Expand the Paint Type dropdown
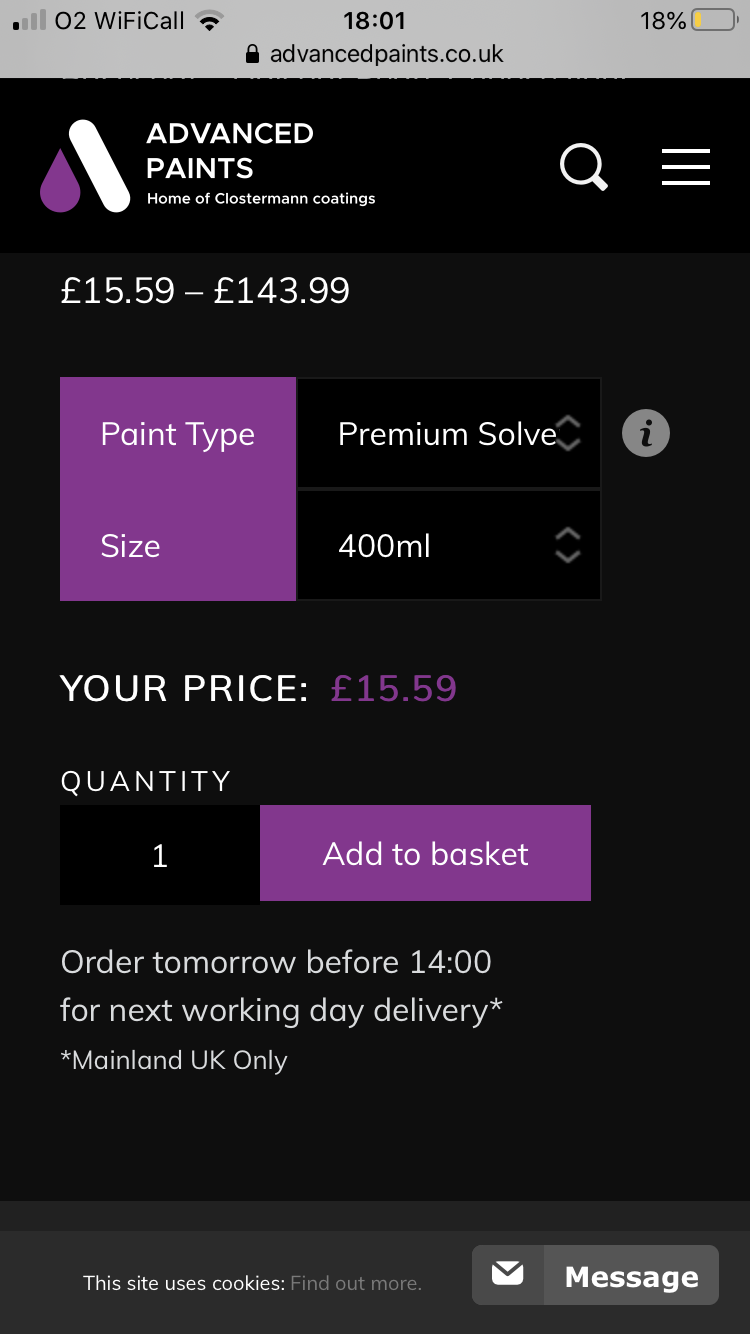The image size is (750, 1334). (x=449, y=433)
